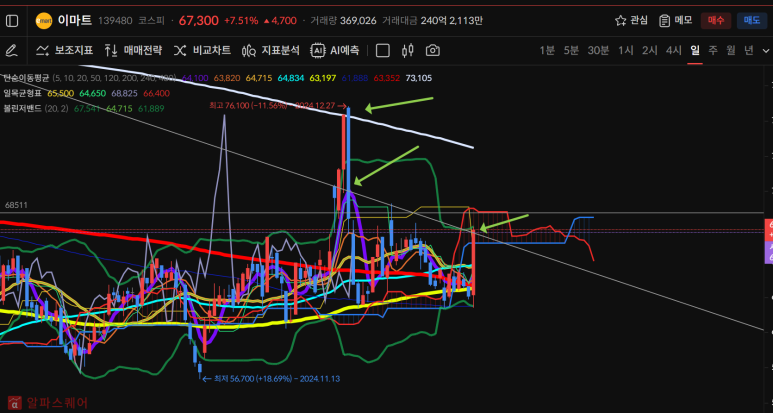The width and height of the screenshot is (773, 413).
Task: Click the 매도 sell button
Action: (x=752, y=21)
